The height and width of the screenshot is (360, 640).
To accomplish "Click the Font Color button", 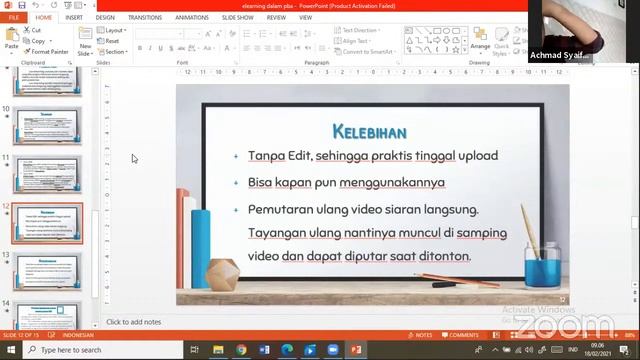I will point(227,48).
